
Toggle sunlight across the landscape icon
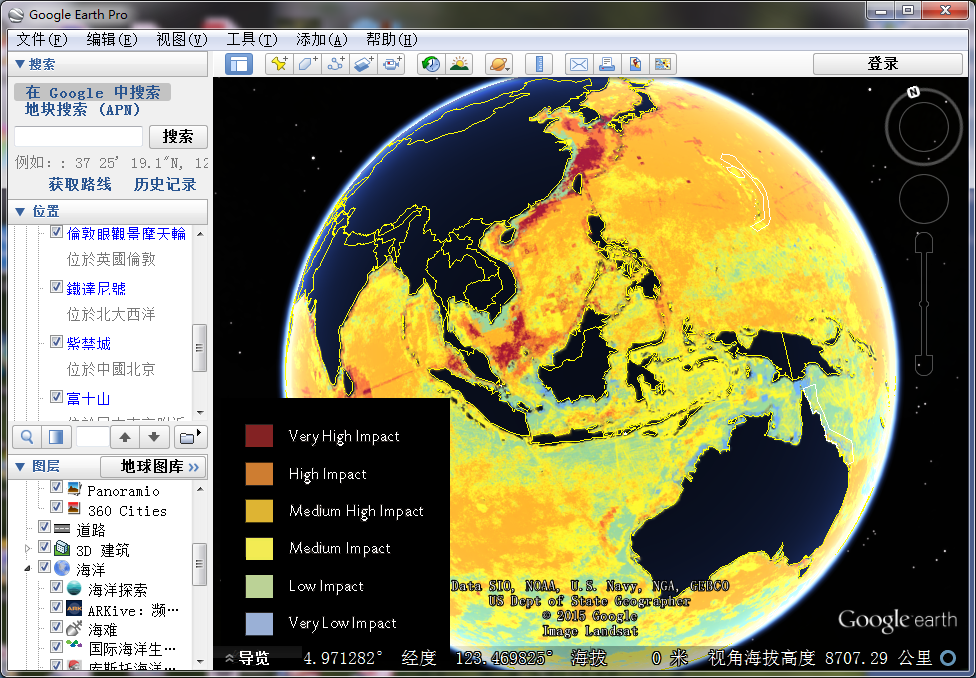[459, 64]
